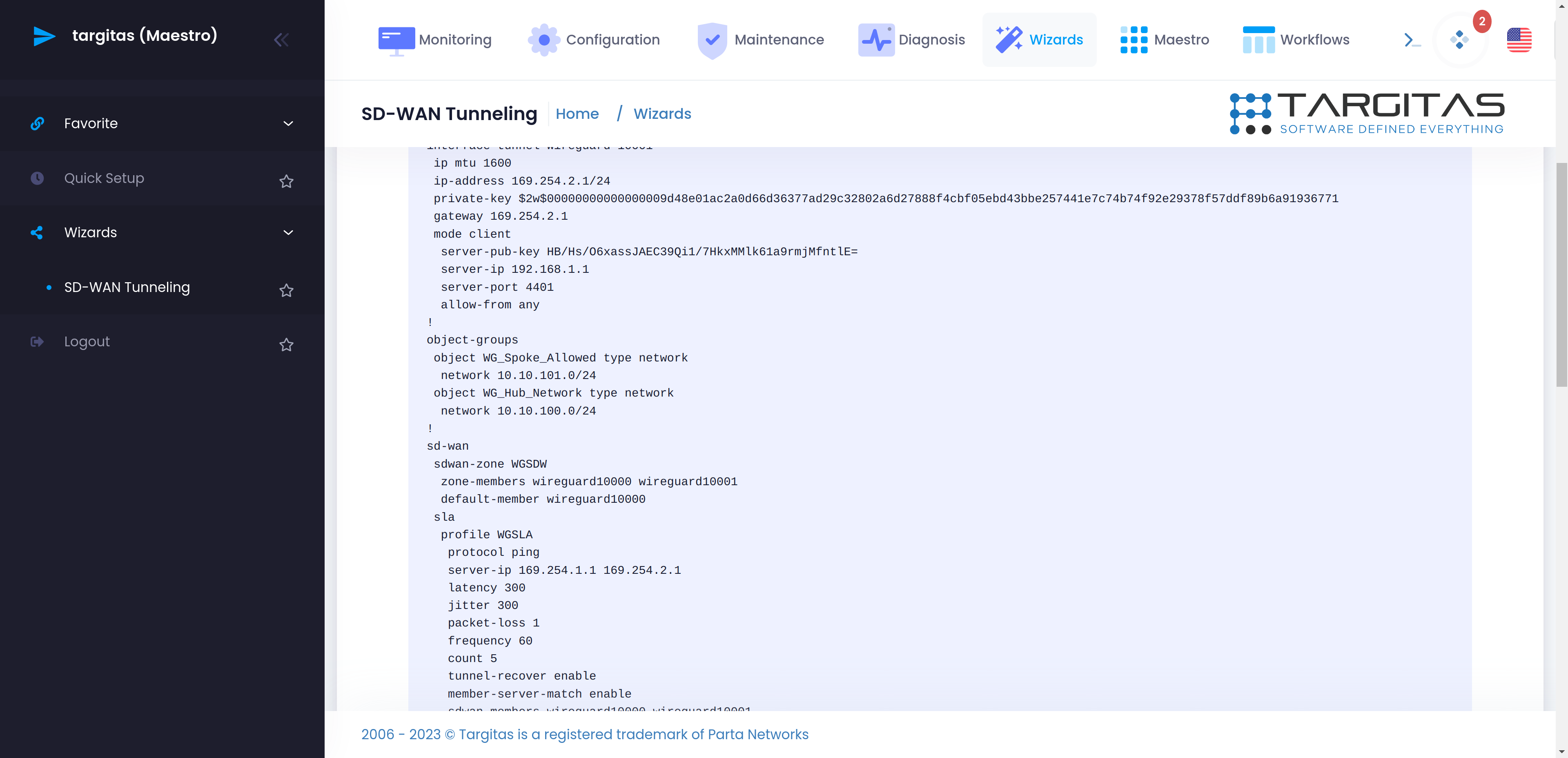This screenshot has height=758, width=1568.
Task: Click 'profile WGSLA' line
Action: (486, 535)
